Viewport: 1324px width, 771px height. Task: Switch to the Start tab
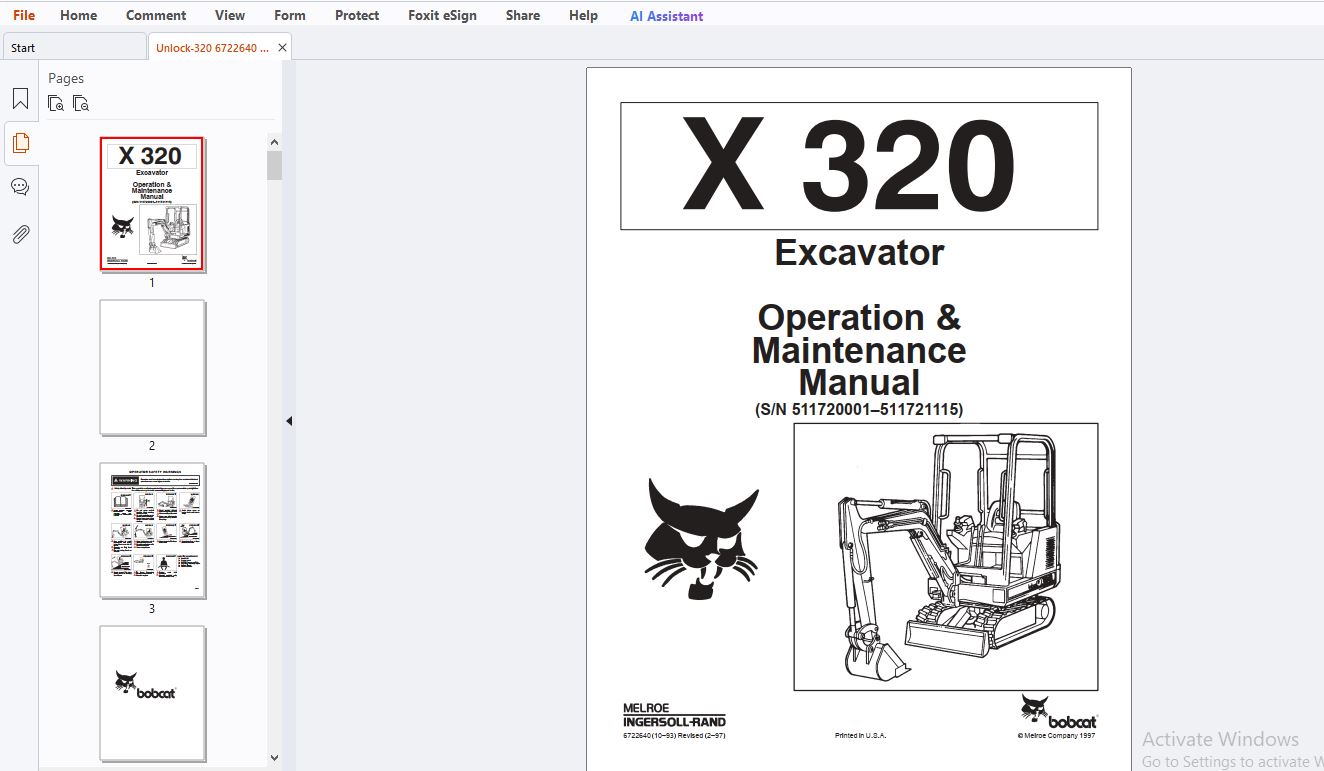74,47
